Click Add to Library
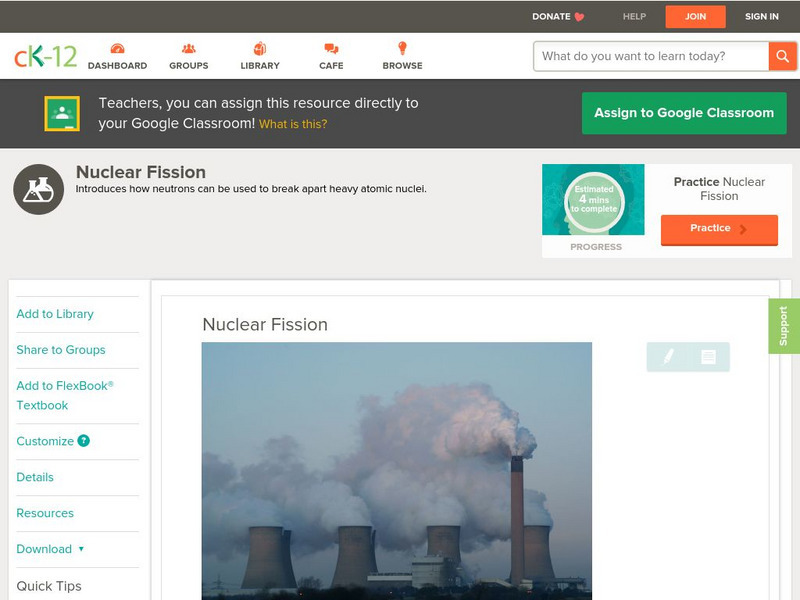800x600 pixels. click(x=55, y=314)
